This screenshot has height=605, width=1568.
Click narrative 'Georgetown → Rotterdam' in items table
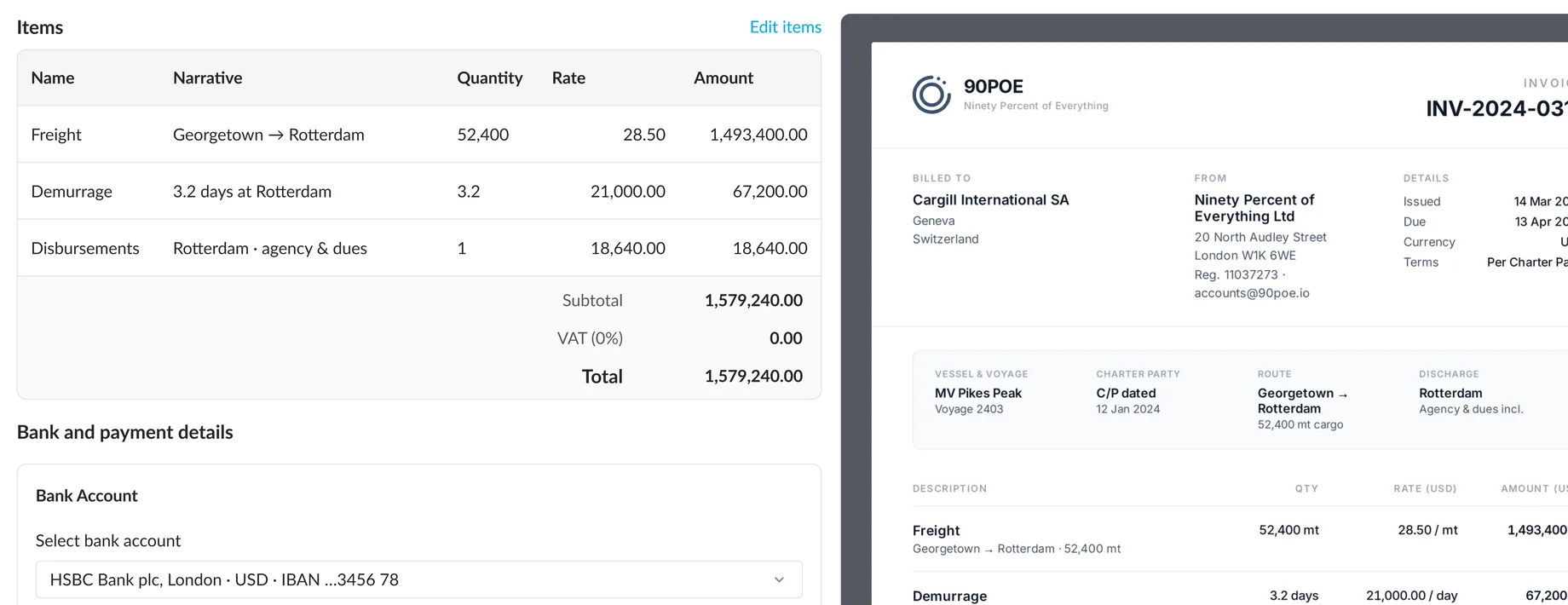(x=268, y=135)
